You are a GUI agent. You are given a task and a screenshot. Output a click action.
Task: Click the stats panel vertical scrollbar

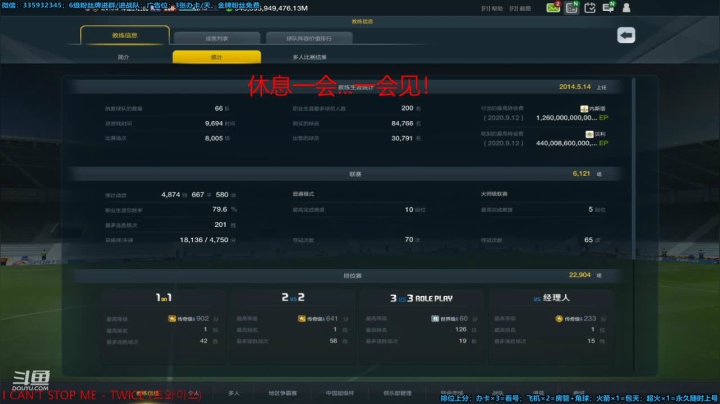pos(634,168)
